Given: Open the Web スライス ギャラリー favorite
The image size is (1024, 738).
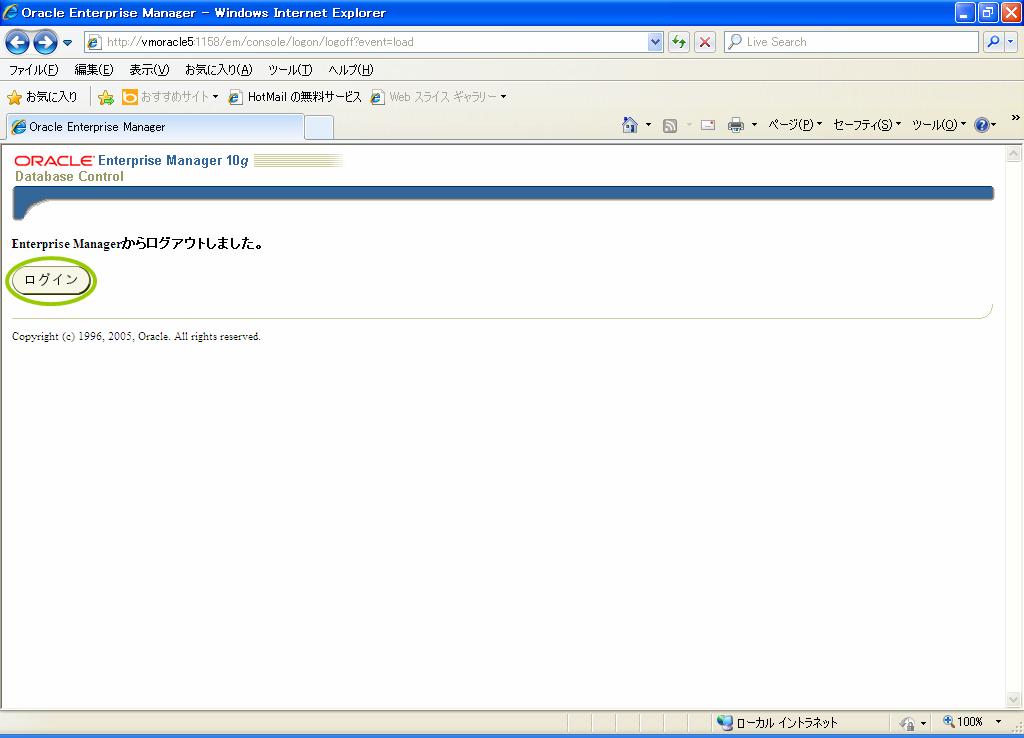Looking at the screenshot, I should coord(434,97).
